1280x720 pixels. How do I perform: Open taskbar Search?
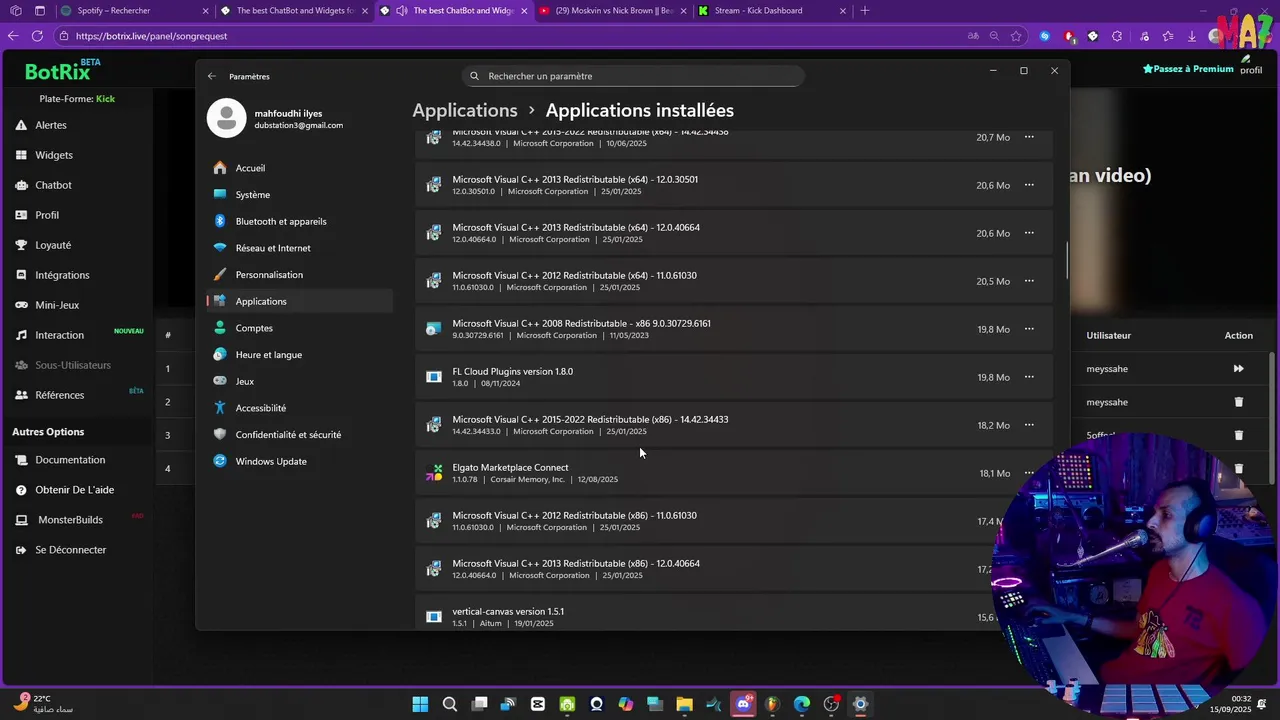click(450, 704)
